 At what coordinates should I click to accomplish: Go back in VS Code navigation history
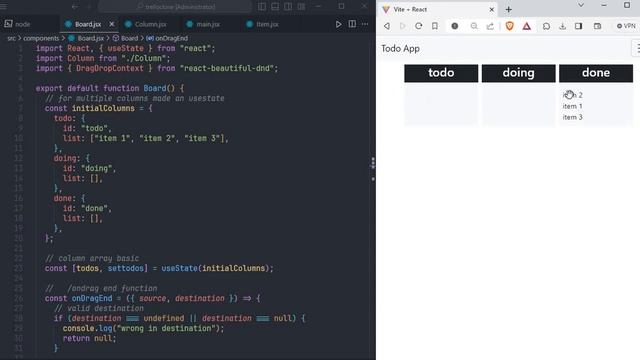(75, 7)
